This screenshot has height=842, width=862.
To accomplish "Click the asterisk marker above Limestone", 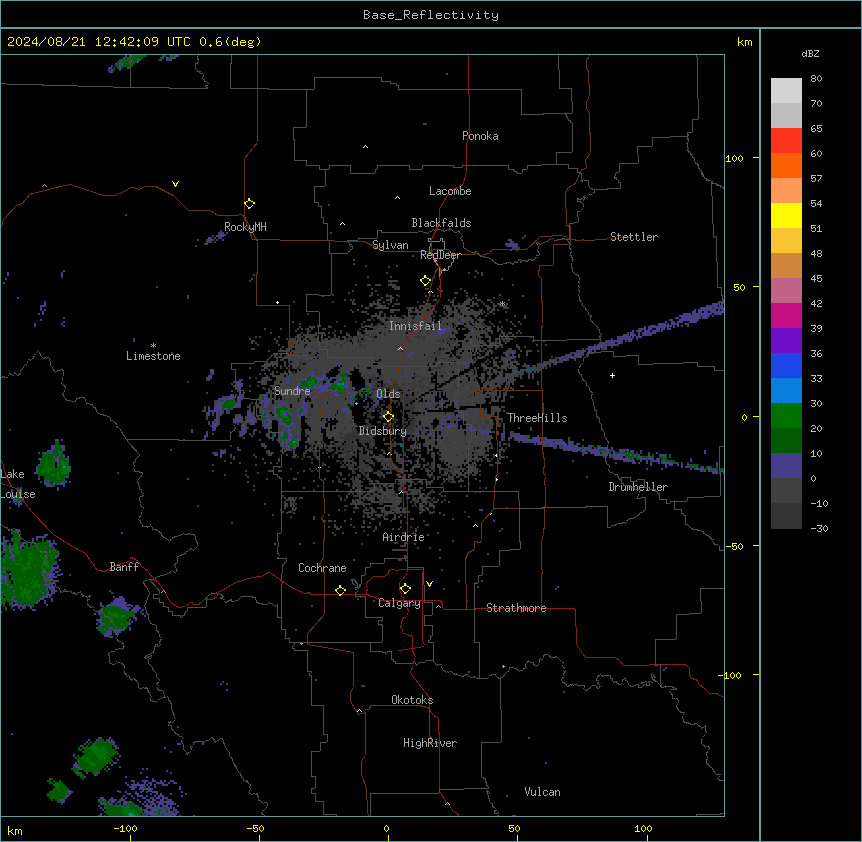I will click(153, 346).
